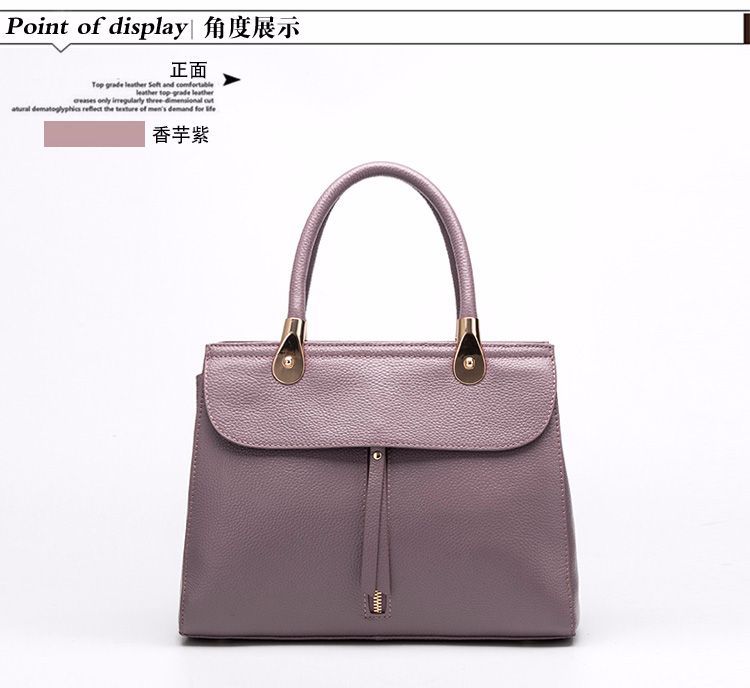Click the dark bar at header's right edge
Screen dimensions: 750x688
(746, 28)
